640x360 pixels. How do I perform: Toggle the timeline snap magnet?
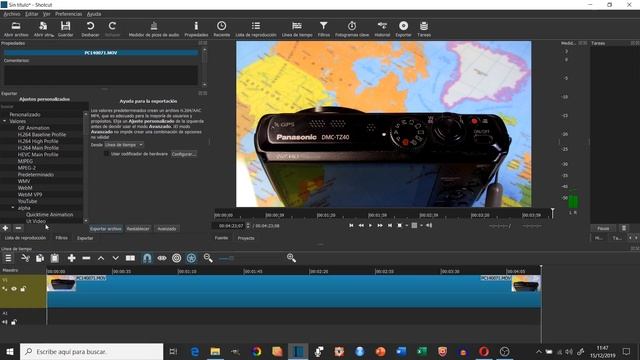click(147, 258)
